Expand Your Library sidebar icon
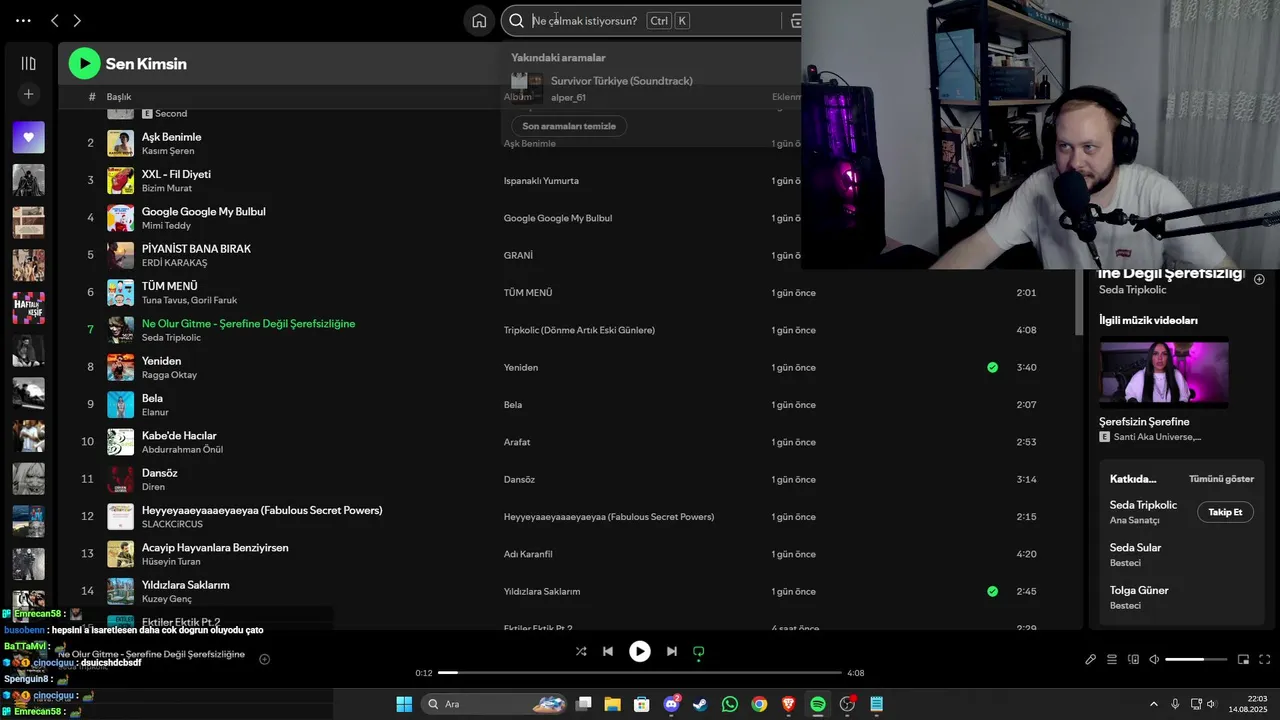 coord(28,63)
